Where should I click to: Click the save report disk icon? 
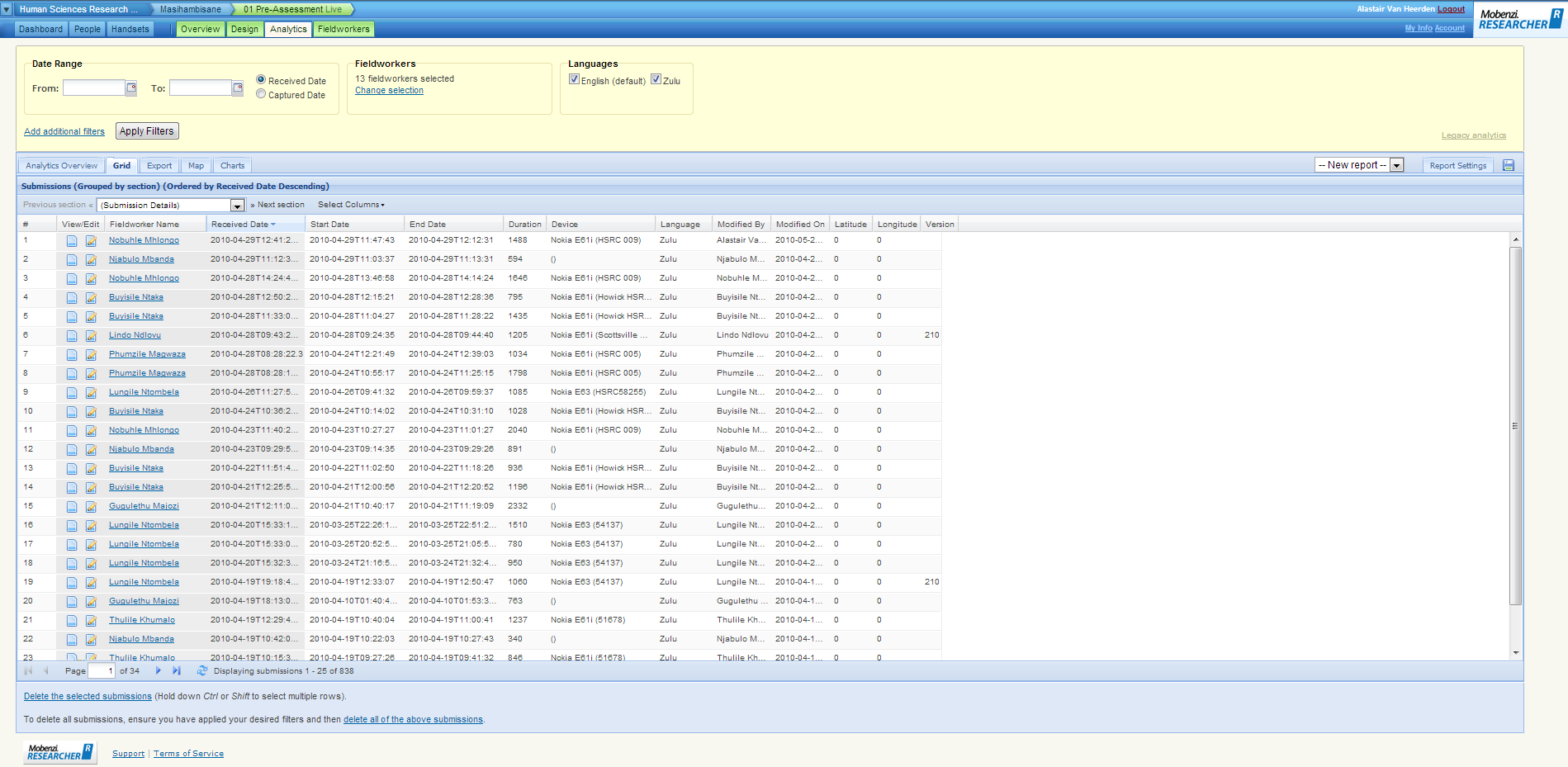point(1509,165)
